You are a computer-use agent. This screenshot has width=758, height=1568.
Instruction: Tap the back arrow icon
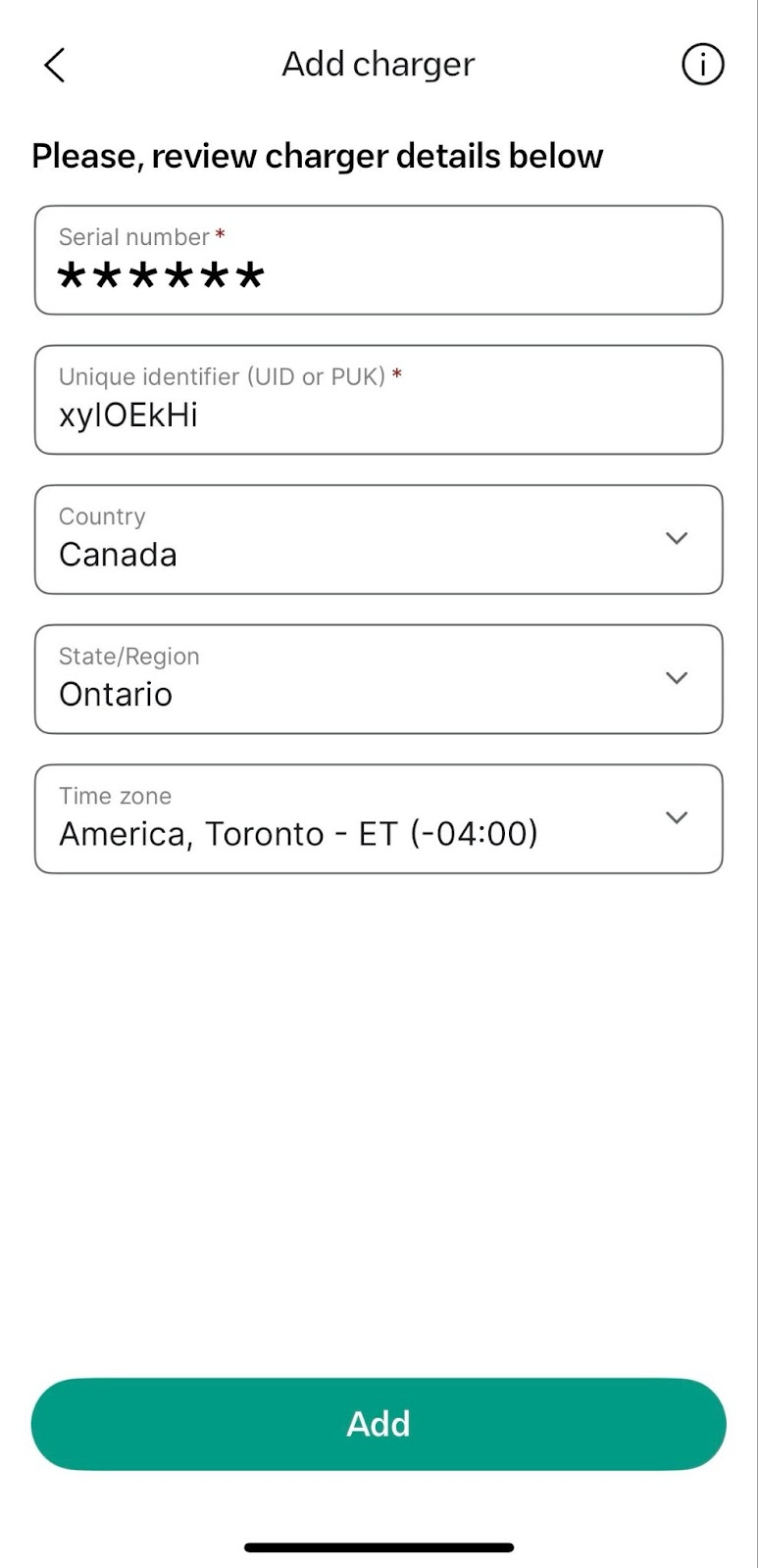coord(55,66)
